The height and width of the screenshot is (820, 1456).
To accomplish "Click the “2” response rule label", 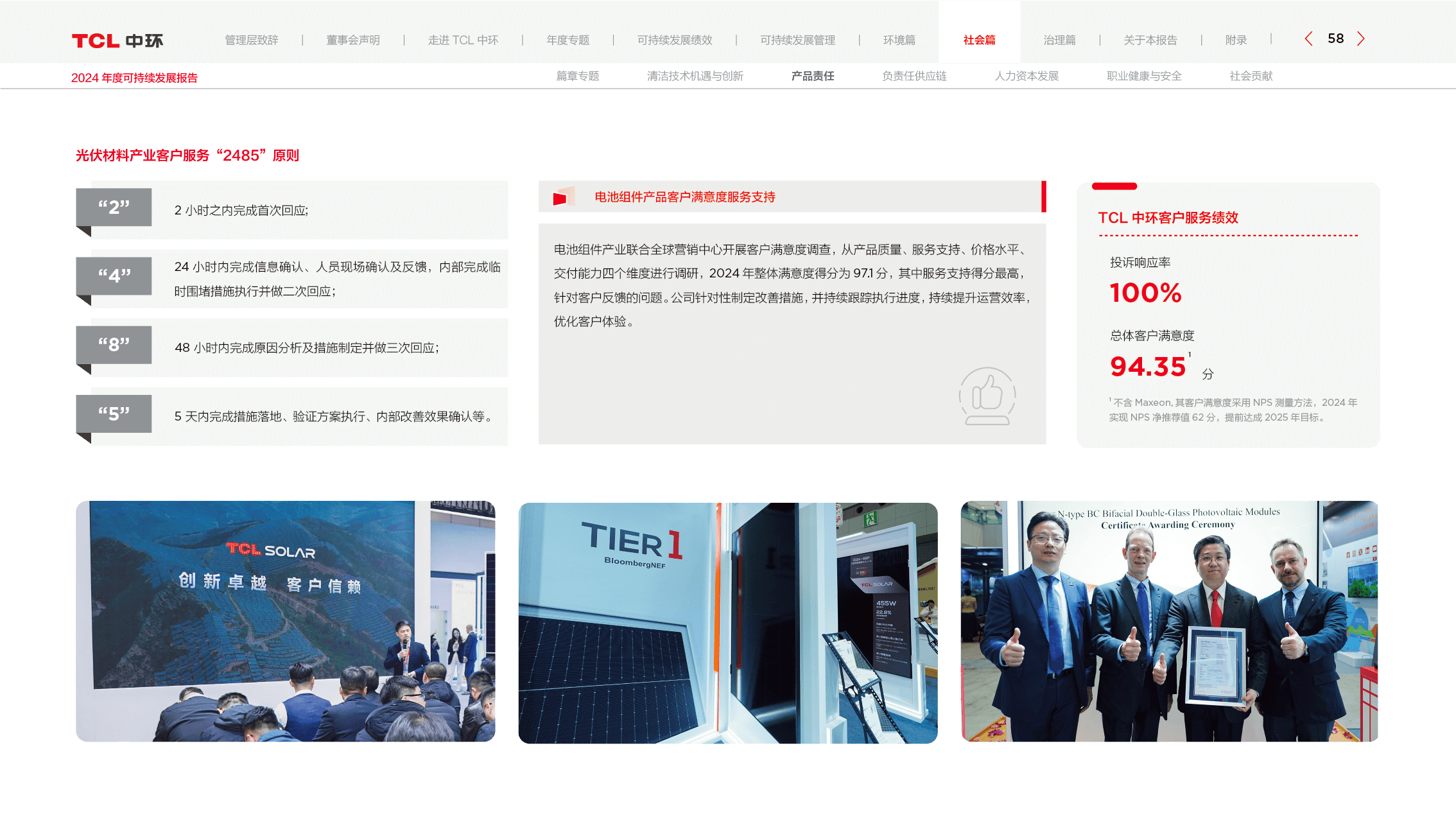I will (114, 207).
